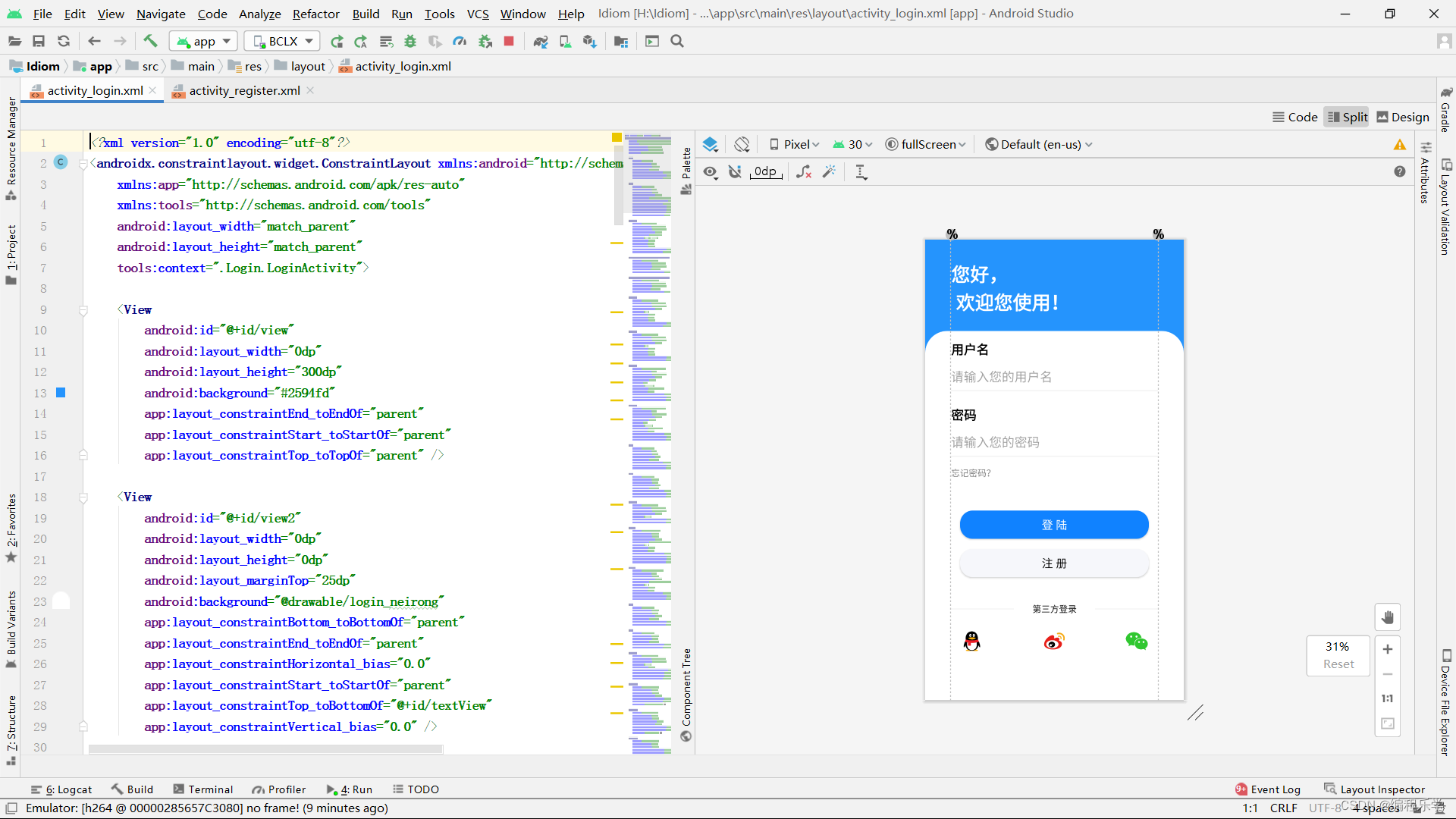This screenshot has width=1456, height=819.
Task: Open the Pixel device dropdown
Action: (x=794, y=144)
